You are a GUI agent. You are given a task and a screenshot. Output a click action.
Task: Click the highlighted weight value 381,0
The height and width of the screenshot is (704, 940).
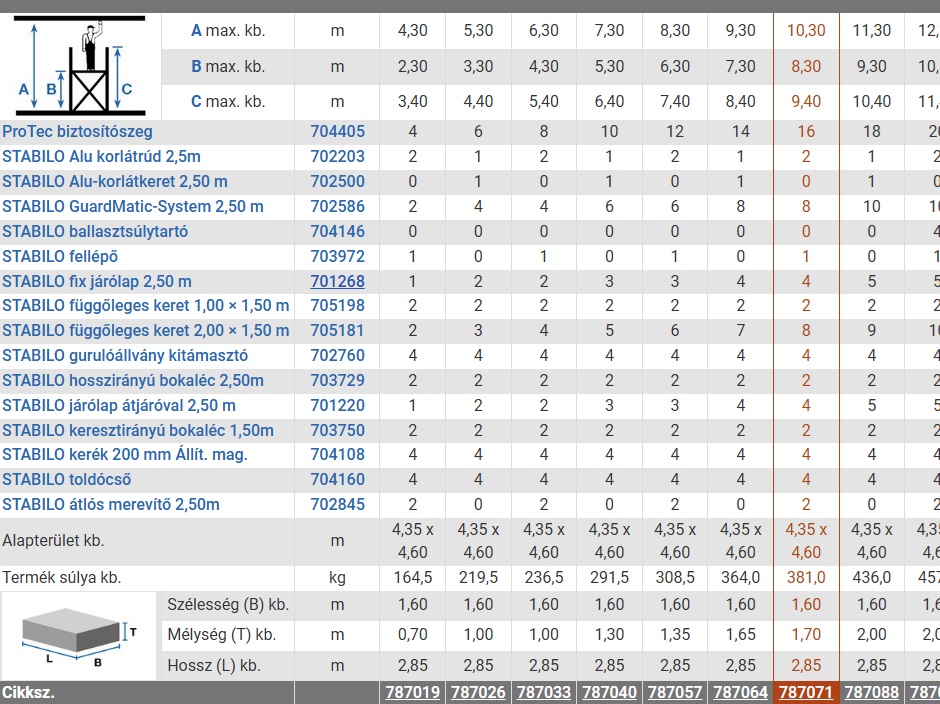coord(806,577)
